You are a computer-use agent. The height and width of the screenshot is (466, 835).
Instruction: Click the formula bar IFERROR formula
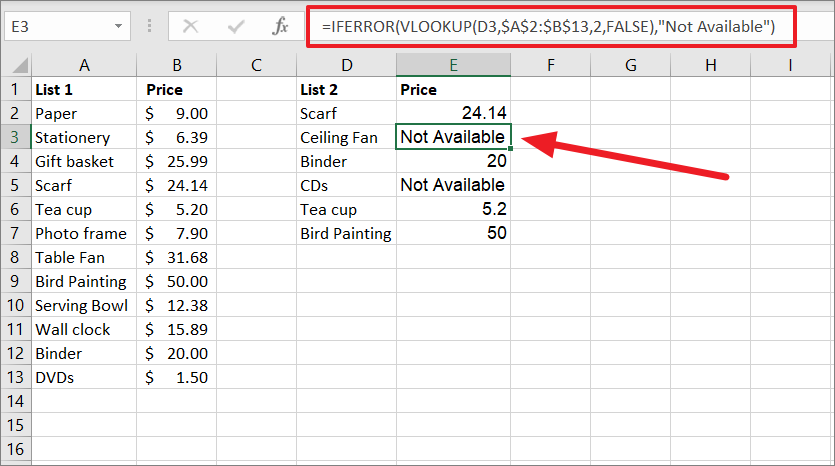pos(549,26)
